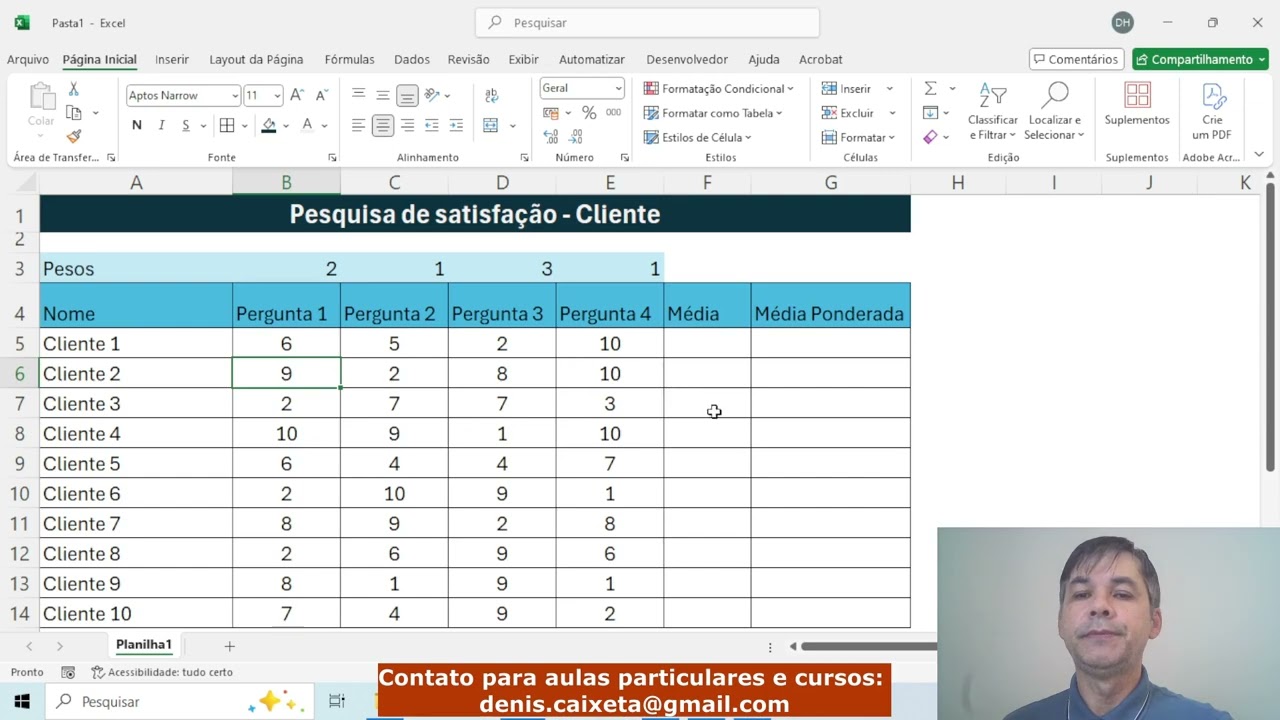Expand Formatação Condicional menu
The width and height of the screenshot is (1280, 720).
(718, 89)
